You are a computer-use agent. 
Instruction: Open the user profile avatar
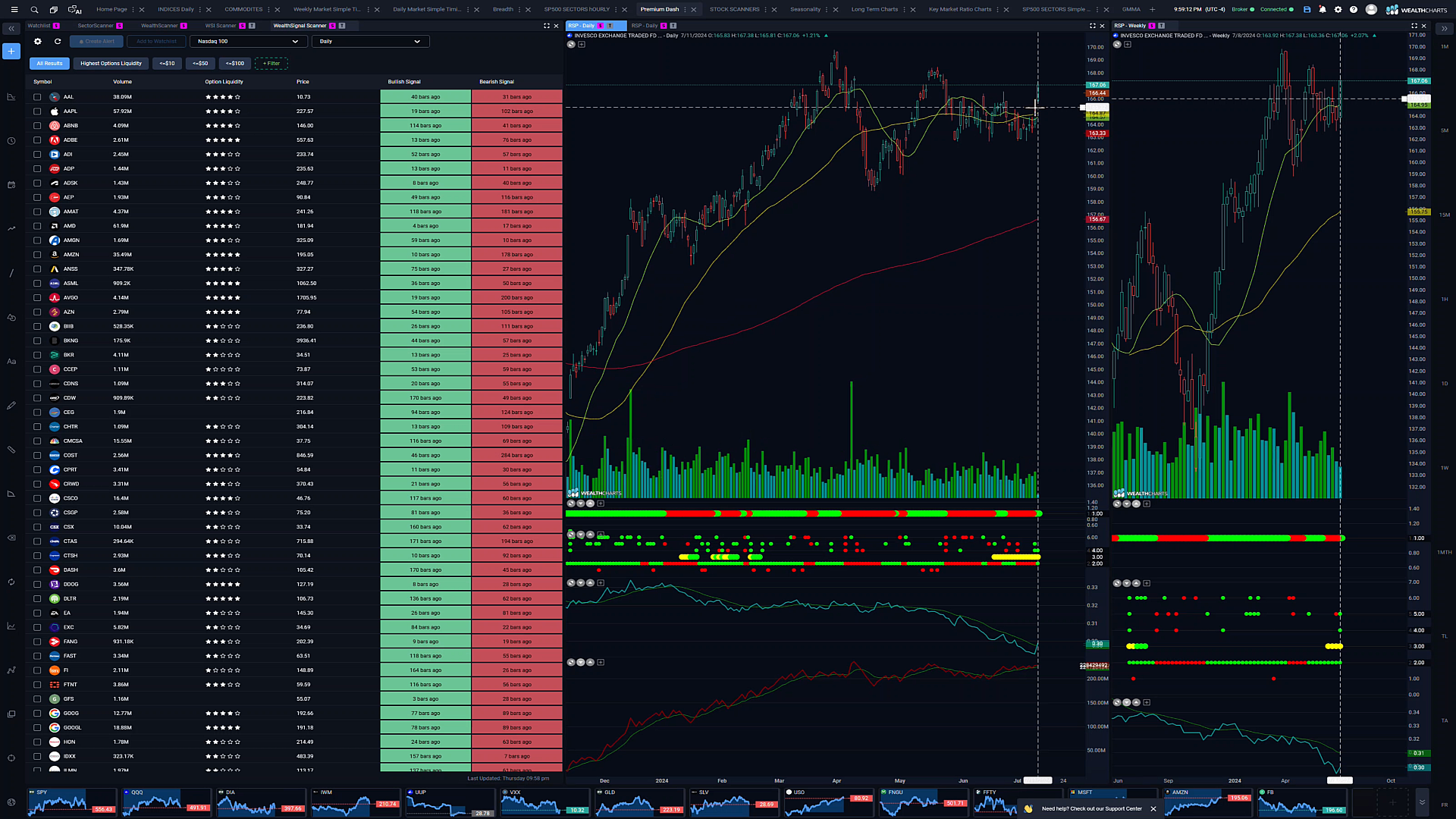coord(1371,10)
